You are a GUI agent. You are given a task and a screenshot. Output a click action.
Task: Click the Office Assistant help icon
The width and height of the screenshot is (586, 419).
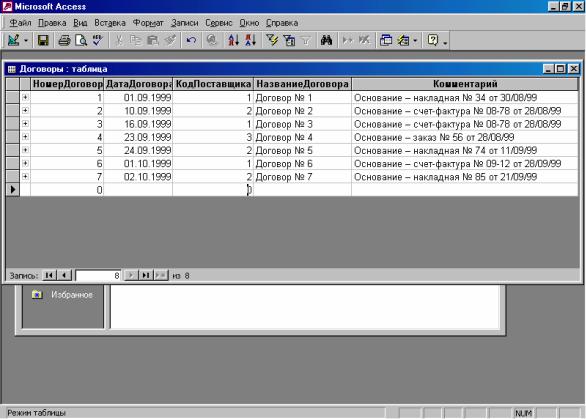433,40
